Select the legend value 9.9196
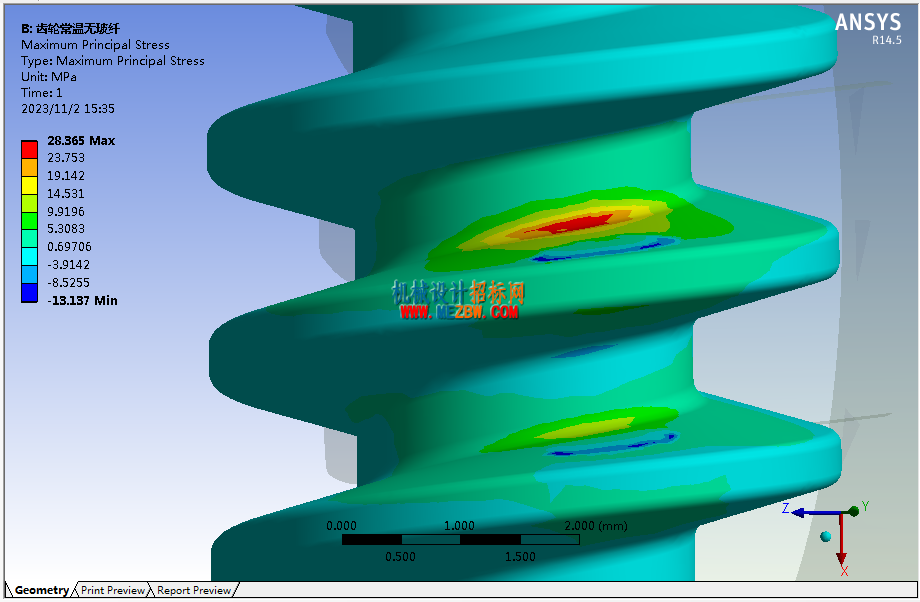 66,211
